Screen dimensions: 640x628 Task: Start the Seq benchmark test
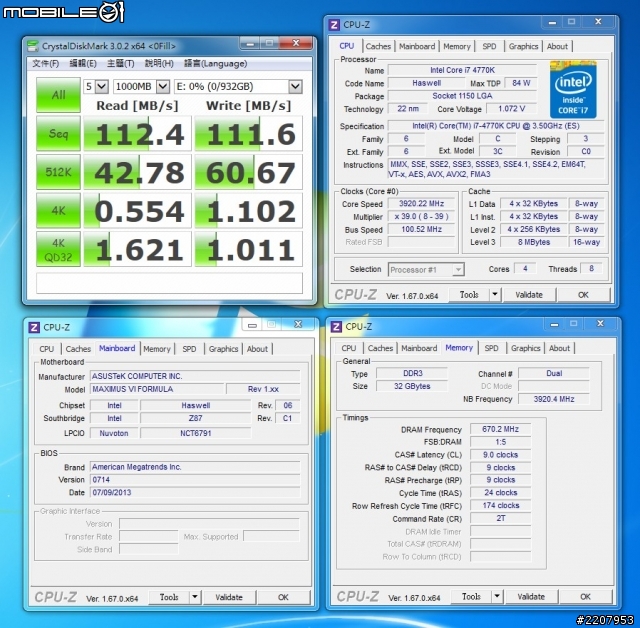click(58, 133)
